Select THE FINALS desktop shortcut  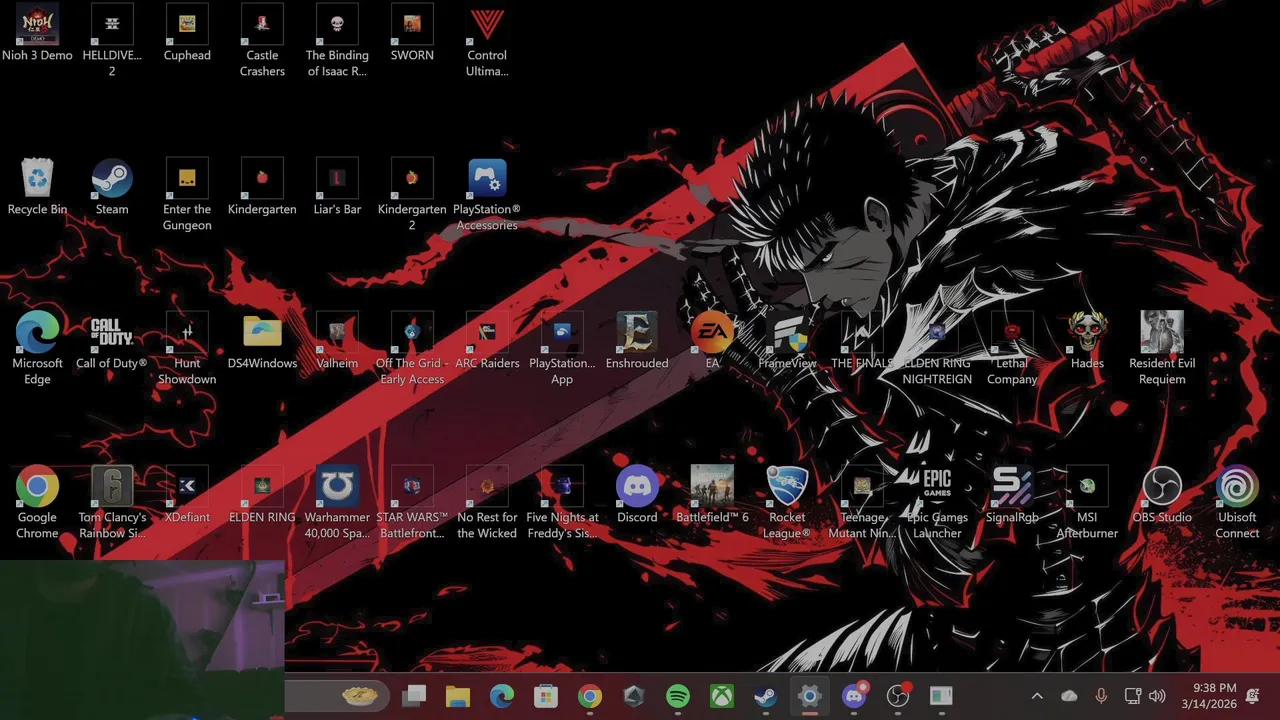coord(862,341)
